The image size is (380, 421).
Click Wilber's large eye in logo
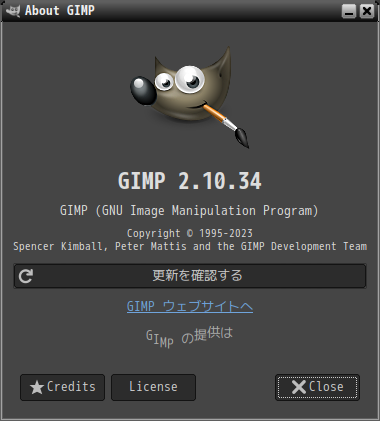pyautogui.click(x=190, y=79)
